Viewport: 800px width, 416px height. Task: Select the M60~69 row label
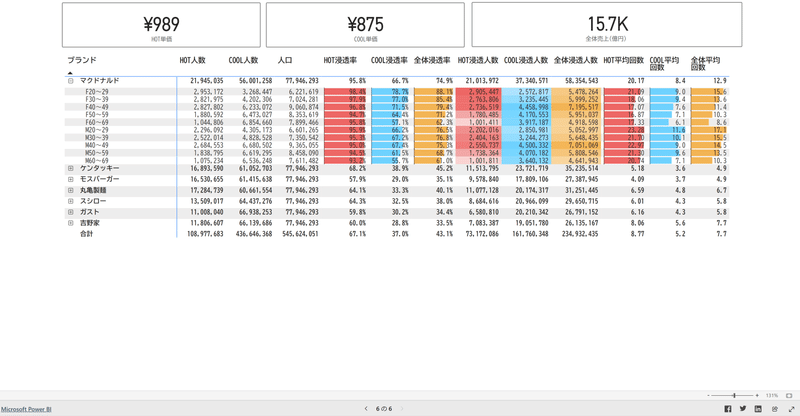pos(96,161)
